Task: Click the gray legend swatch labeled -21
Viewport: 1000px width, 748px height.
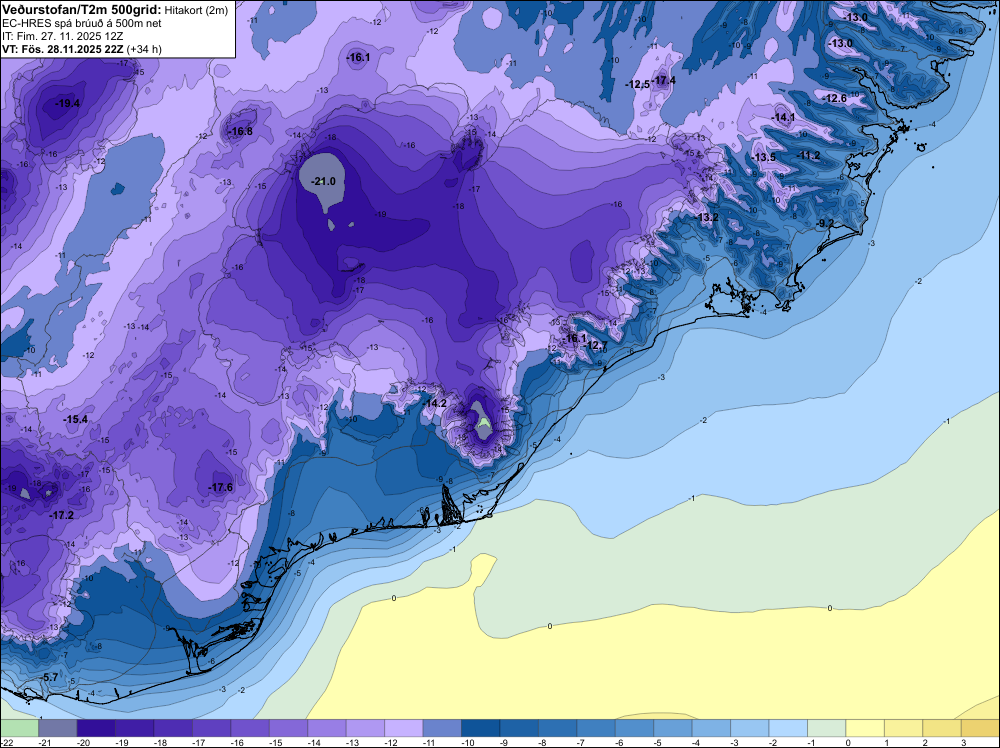Action: pyautogui.click(x=57, y=728)
